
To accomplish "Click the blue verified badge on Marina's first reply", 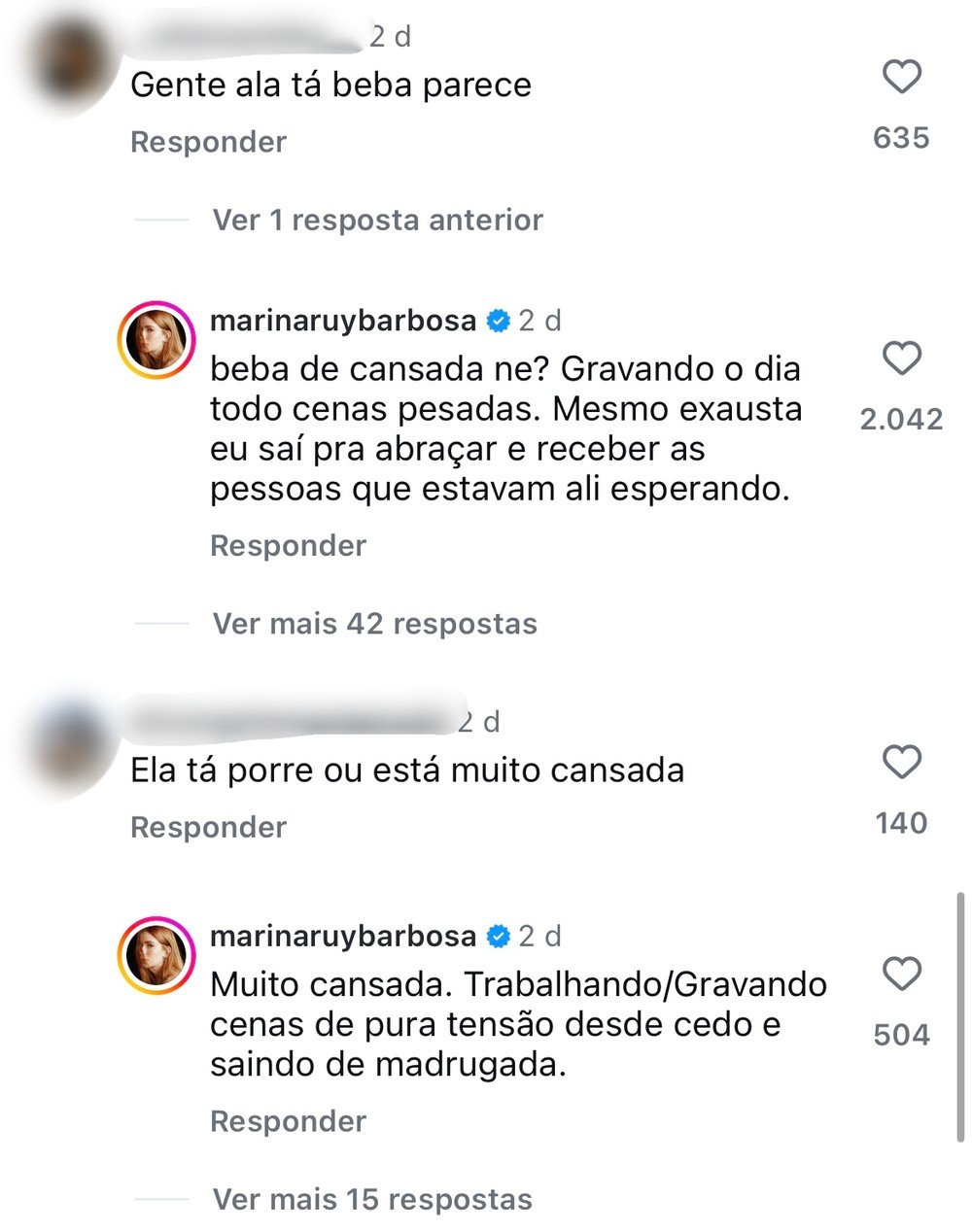I will (x=497, y=319).
